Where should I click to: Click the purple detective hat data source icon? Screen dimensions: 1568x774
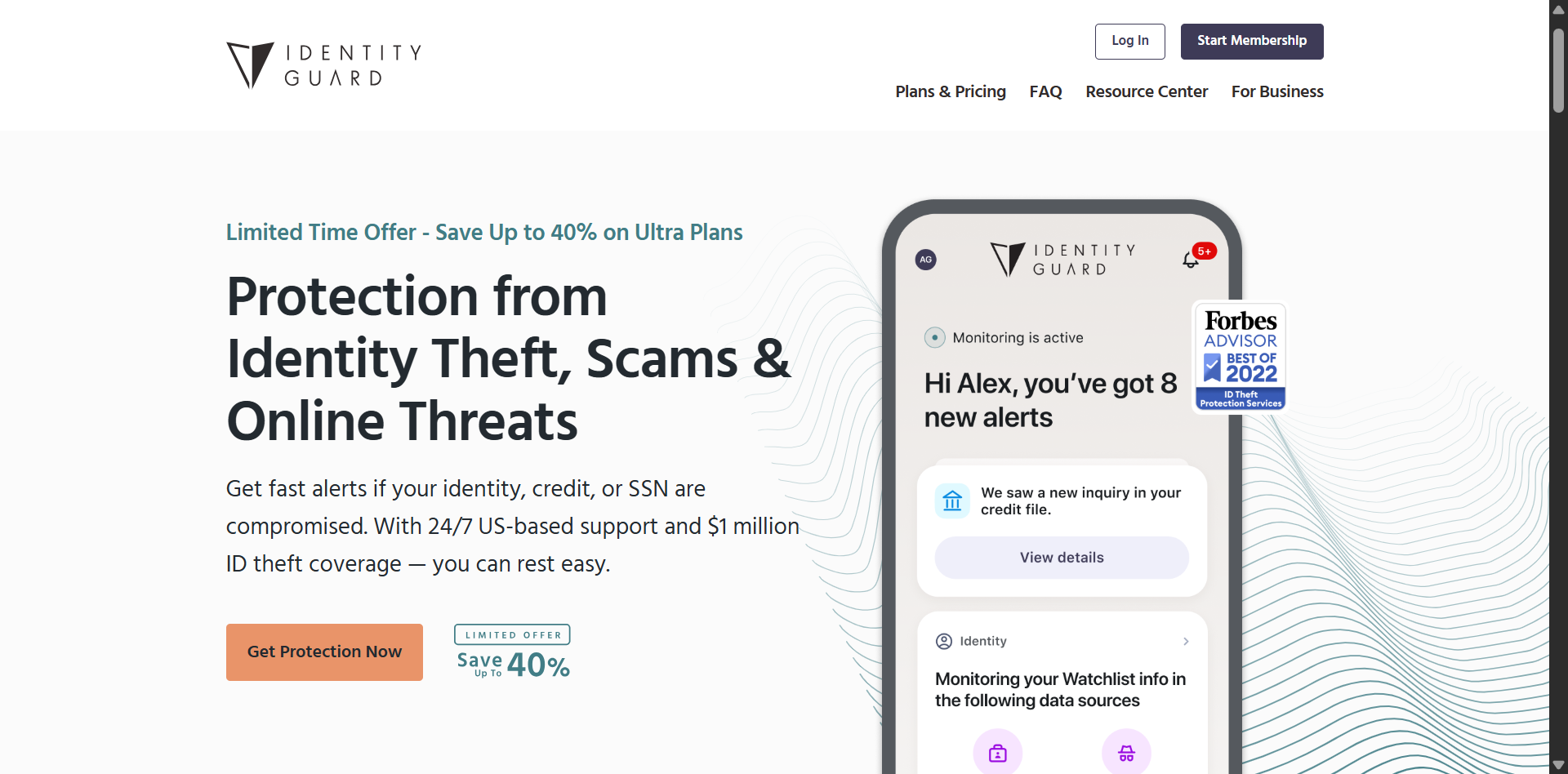click(1126, 753)
